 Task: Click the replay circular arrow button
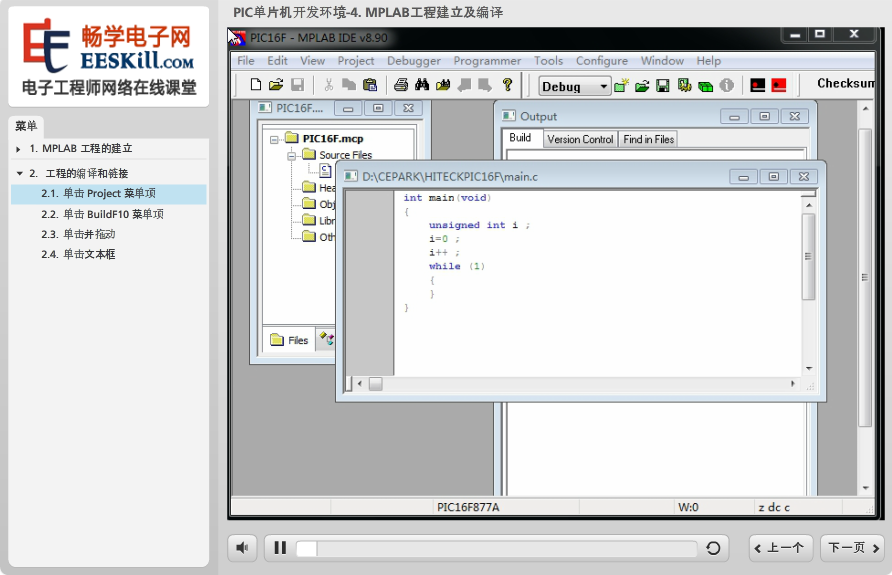pyautogui.click(x=713, y=548)
